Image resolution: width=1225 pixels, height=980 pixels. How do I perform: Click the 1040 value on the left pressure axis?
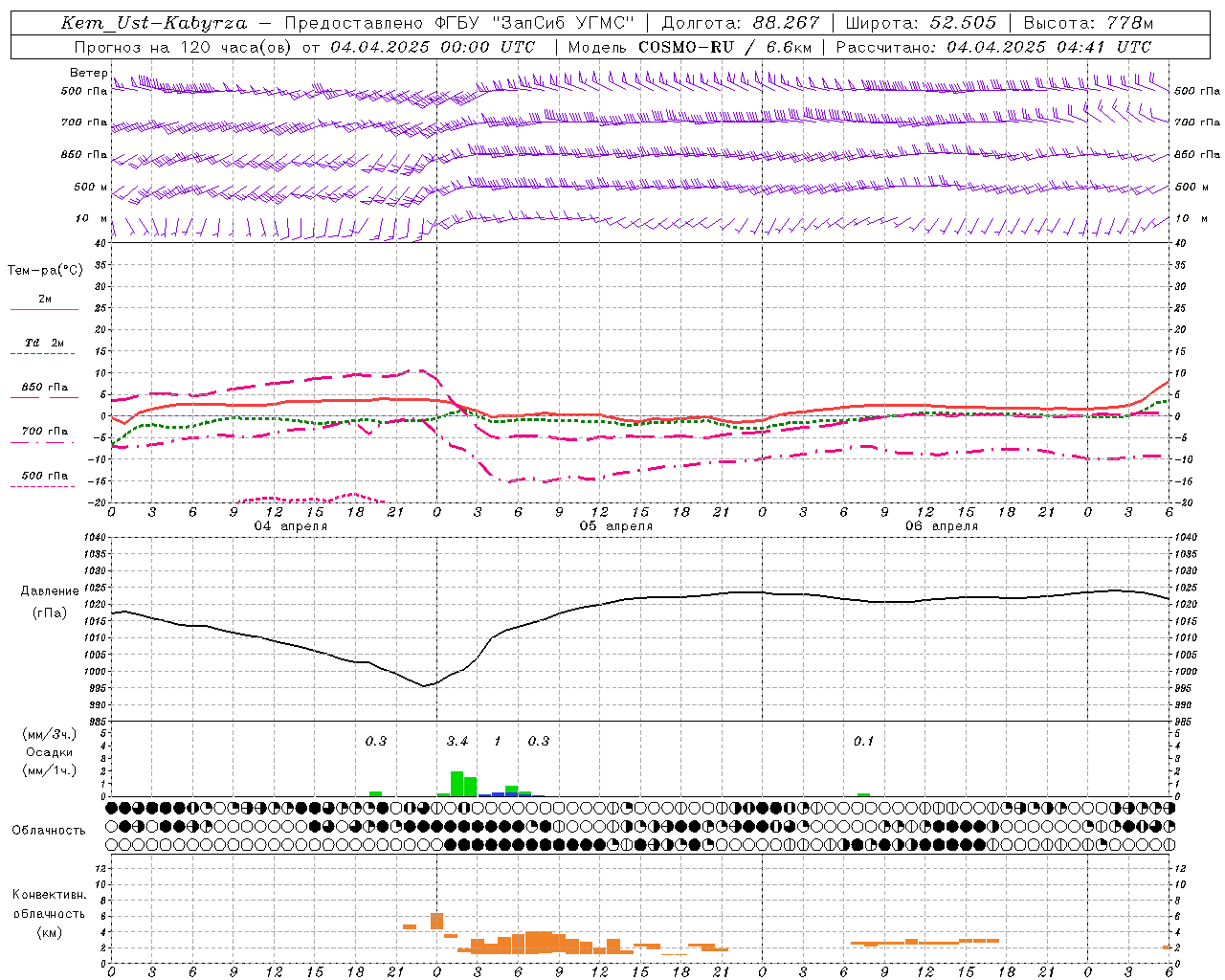pyautogui.click(x=95, y=538)
